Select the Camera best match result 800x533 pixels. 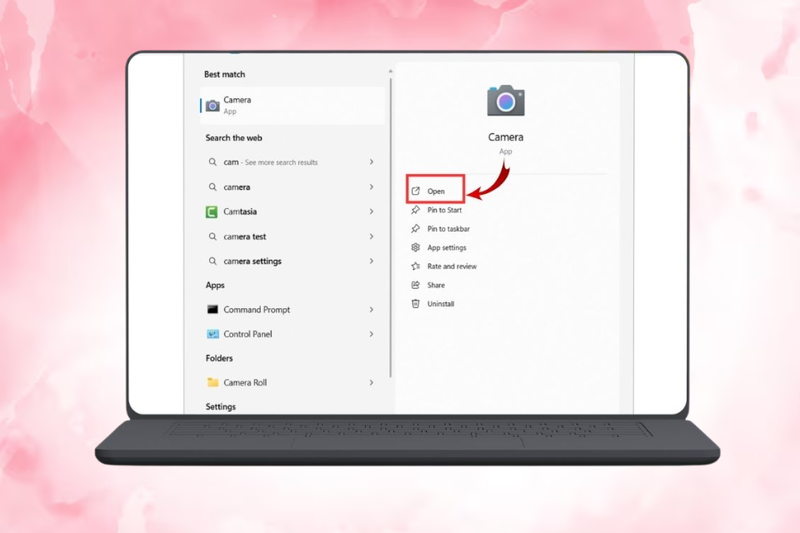(x=292, y=106)
